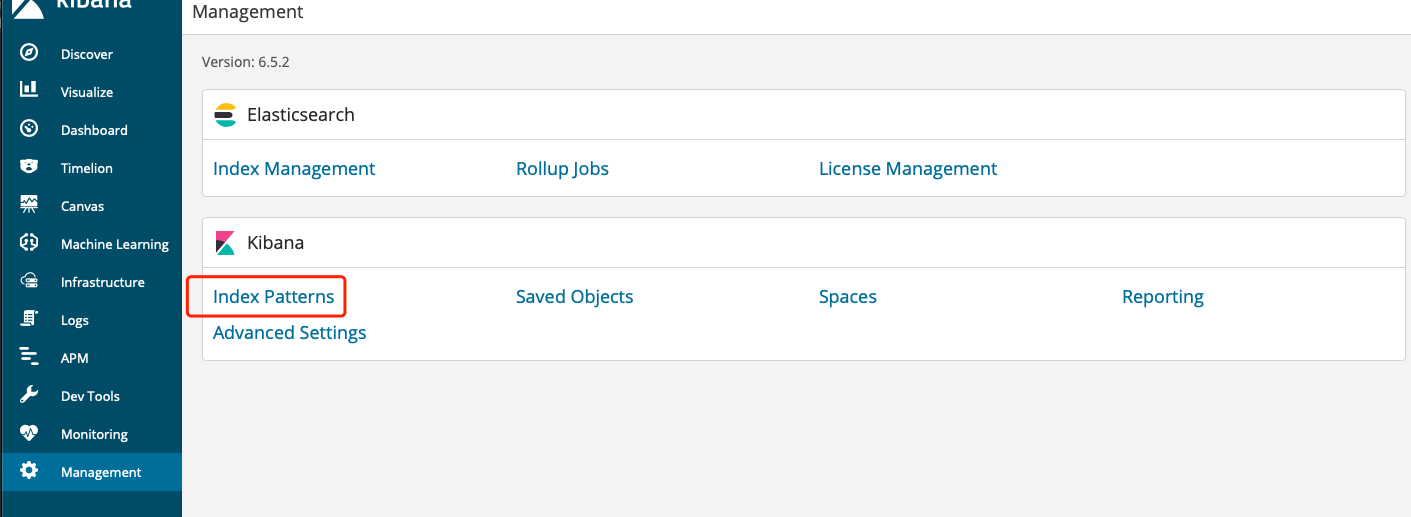Open the Reporting link
Image resolution: width=1411 pixels, height=517 pixels.
click(x=1163, y=297)
